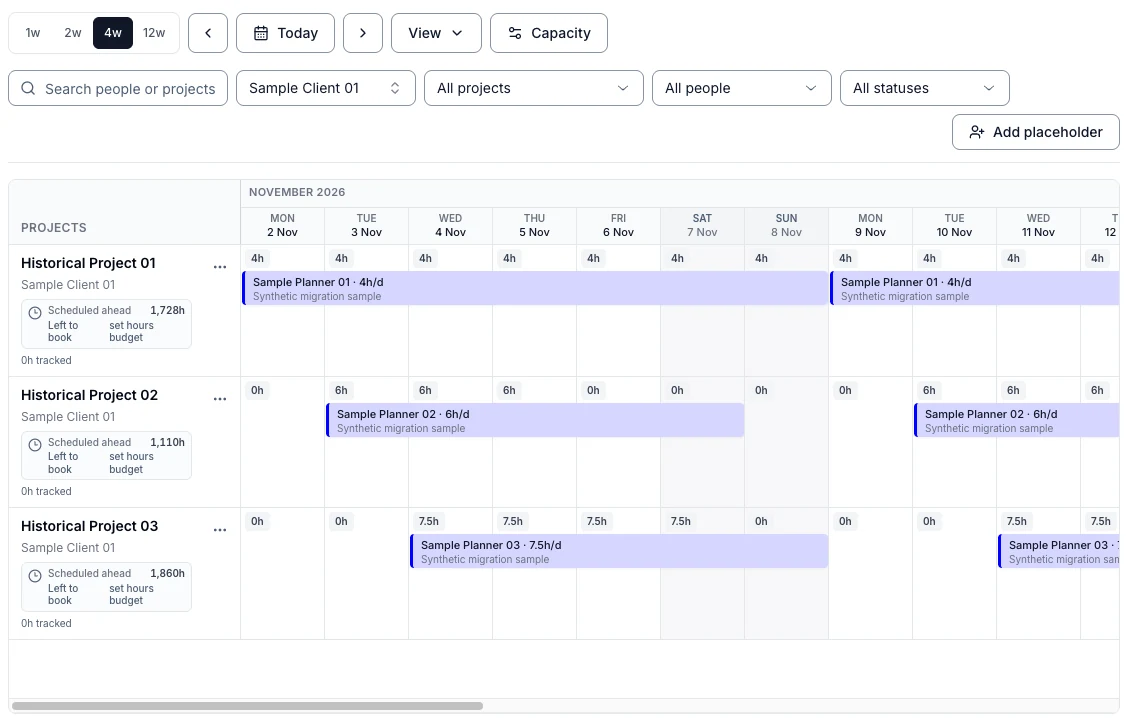This screenshot has height=718, width=1128.
Task: Select Sample Planner 02 booking starting 10 Nov
Action: click(1016, 420)
